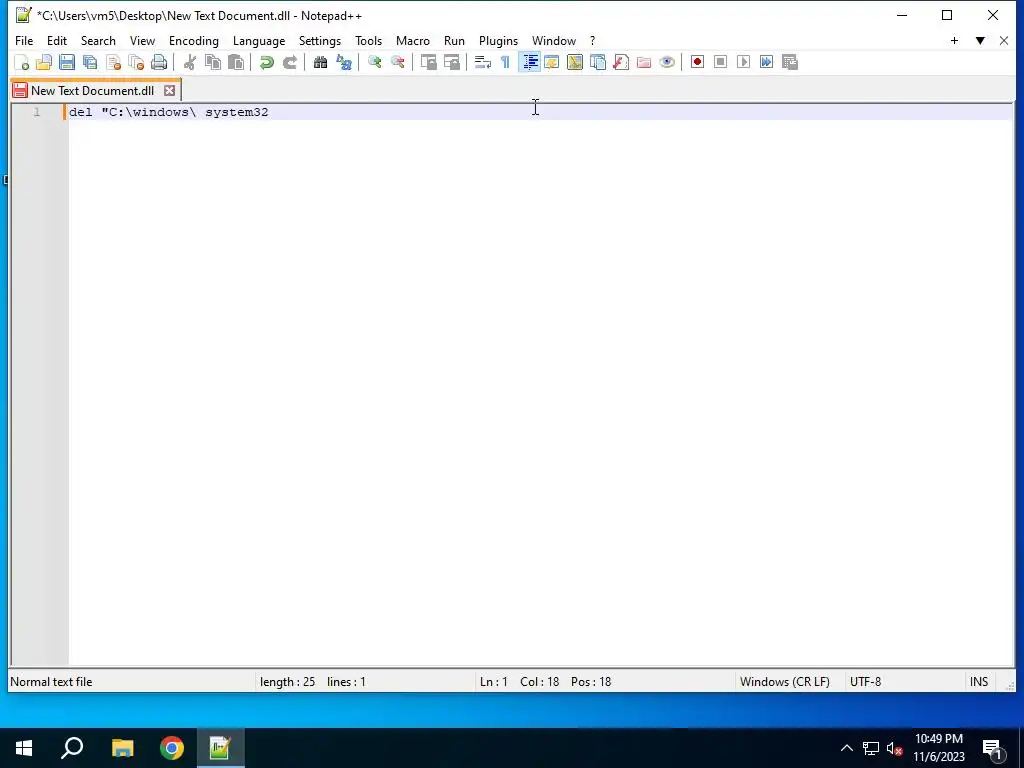Click the plus button in menu bar
Viewport: 1024px width, 768px height.
point(954,40)
